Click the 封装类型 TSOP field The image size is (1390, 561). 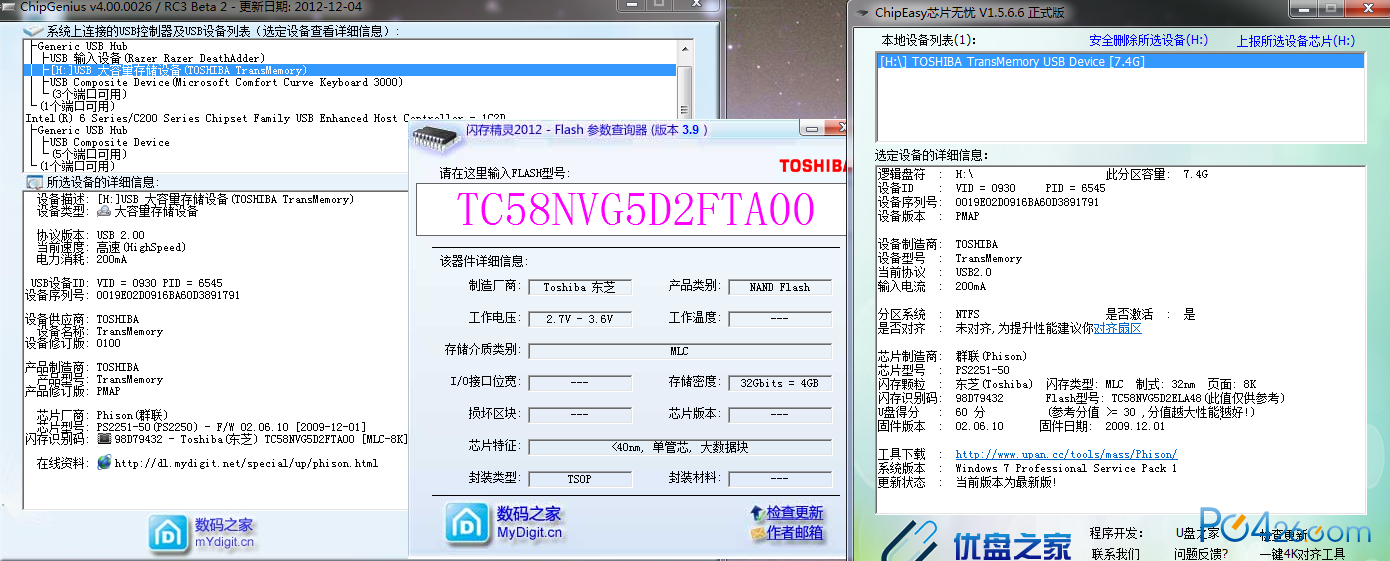pyautogui.click(x=580, y=479)
